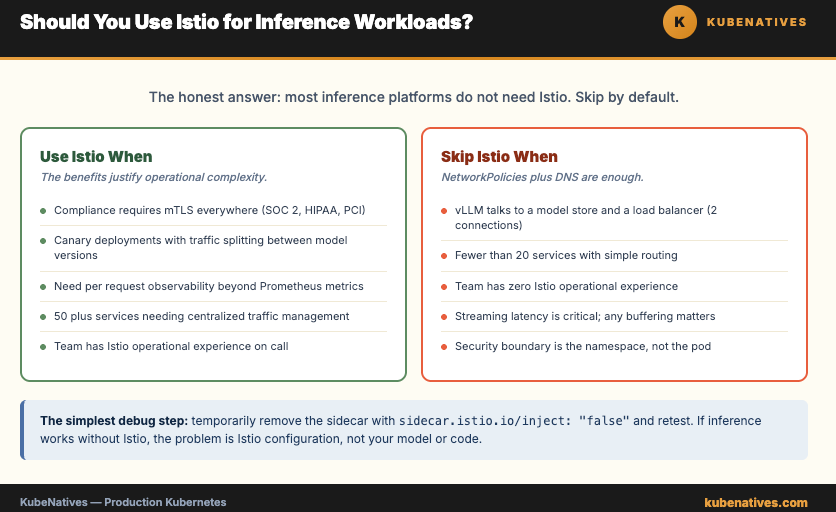The height and width of the screenshot is (512, 836).
Task: Click the 'sidecar.istio.io/inject: "false"' code snippet
Action: (514, 421)
